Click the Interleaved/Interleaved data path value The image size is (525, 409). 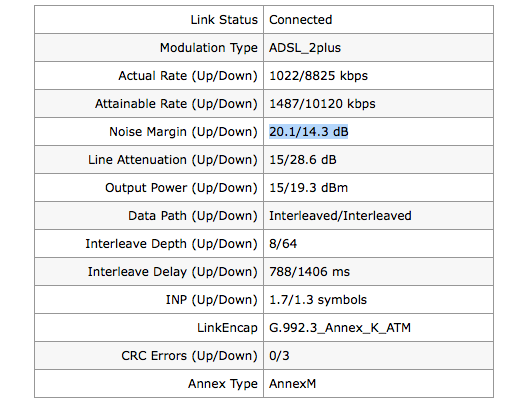pos(340,216)
